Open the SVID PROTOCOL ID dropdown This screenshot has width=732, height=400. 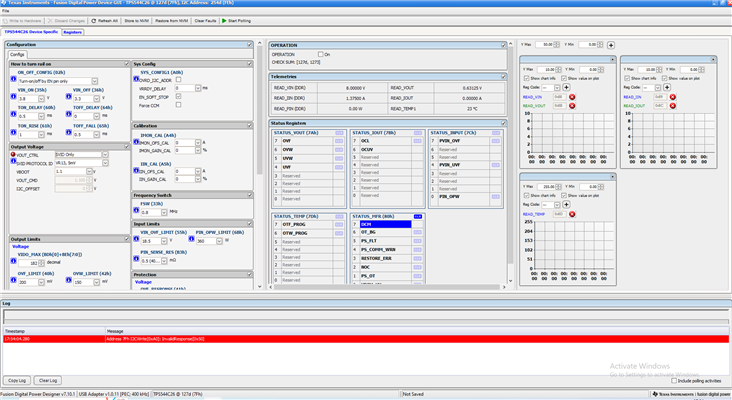[105, 163]
